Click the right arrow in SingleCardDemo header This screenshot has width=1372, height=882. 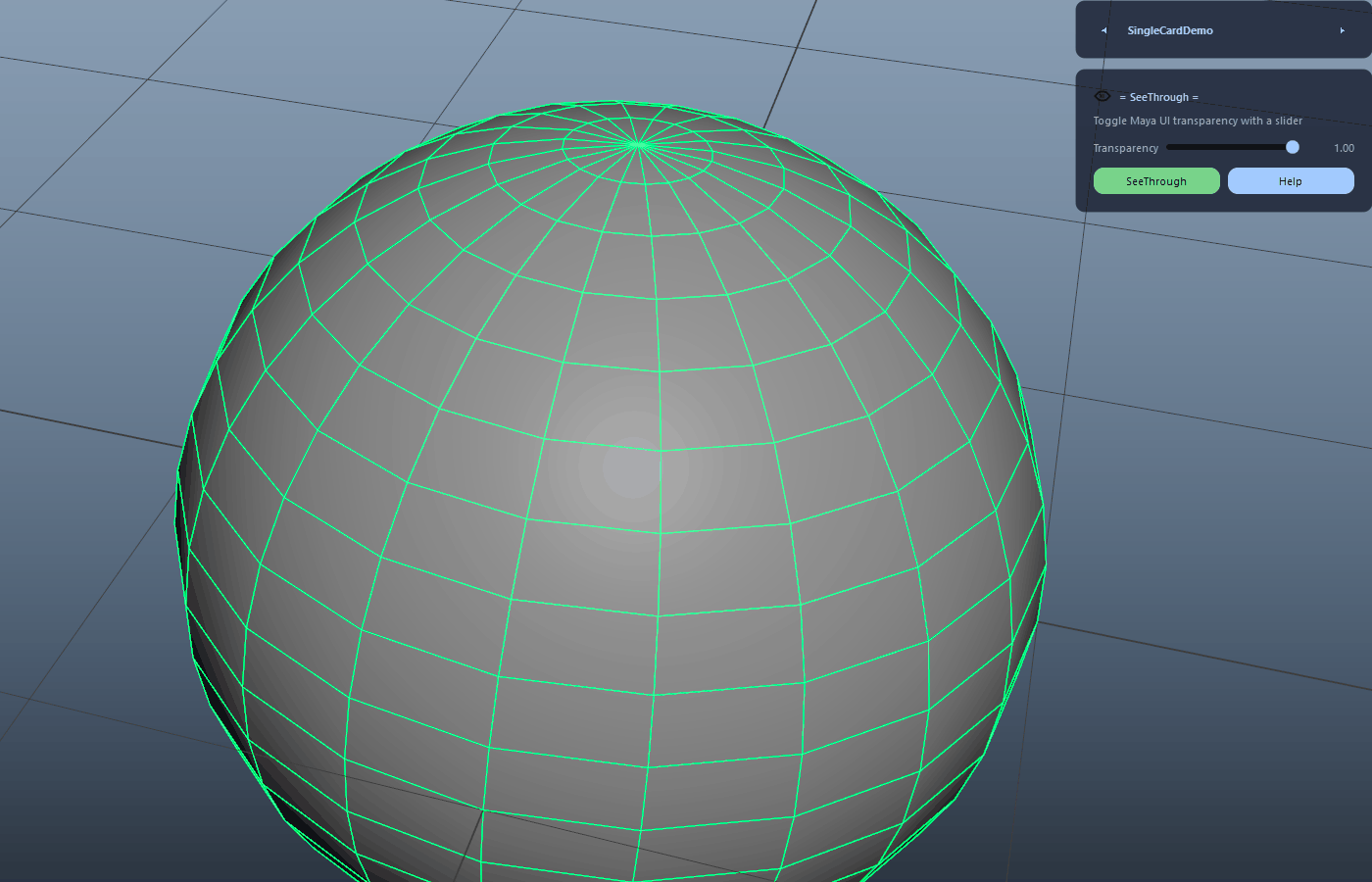(1343, 30)
